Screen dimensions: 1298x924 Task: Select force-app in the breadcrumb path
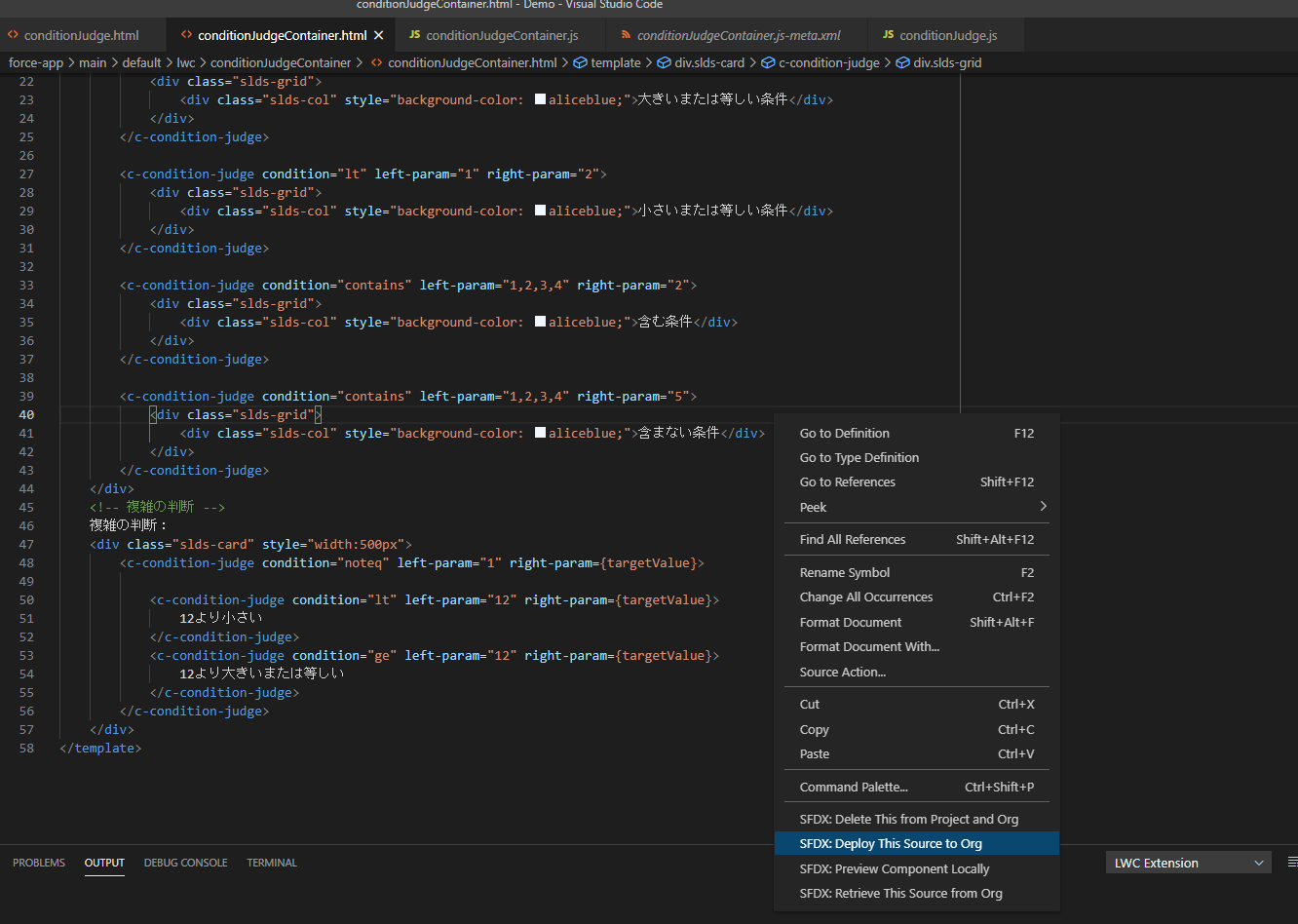click(36, 62)
